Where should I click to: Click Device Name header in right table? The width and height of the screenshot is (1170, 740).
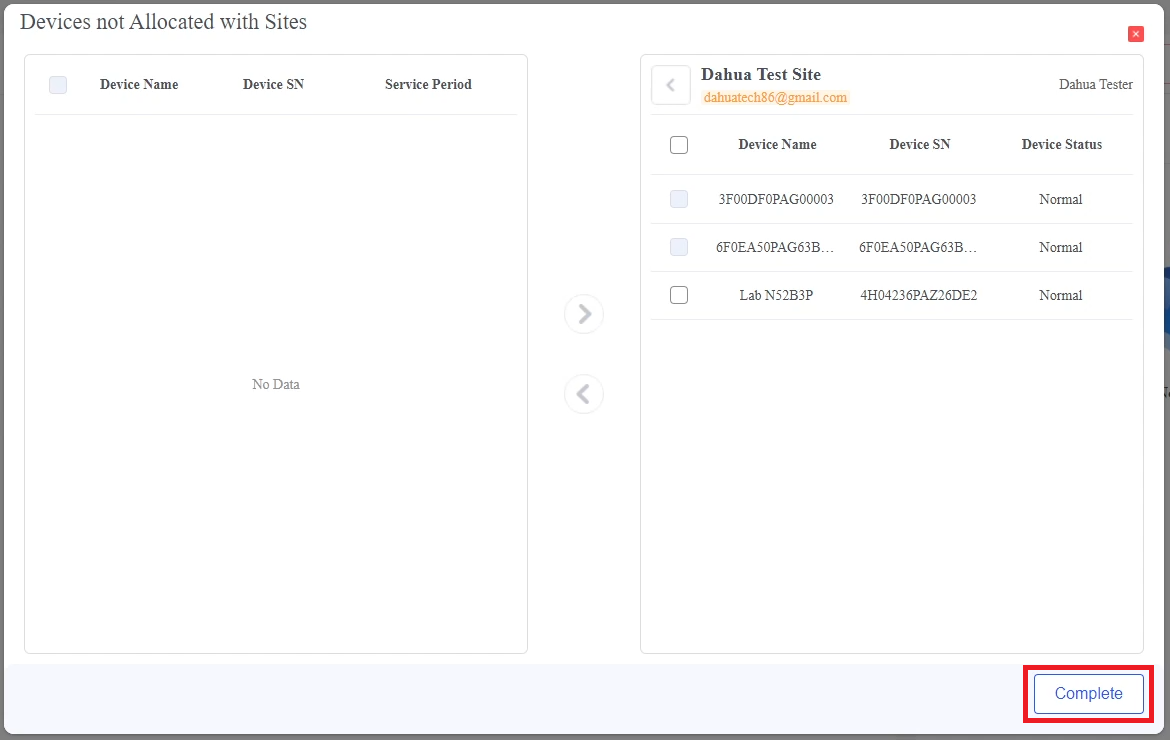(x=777, y=145)
